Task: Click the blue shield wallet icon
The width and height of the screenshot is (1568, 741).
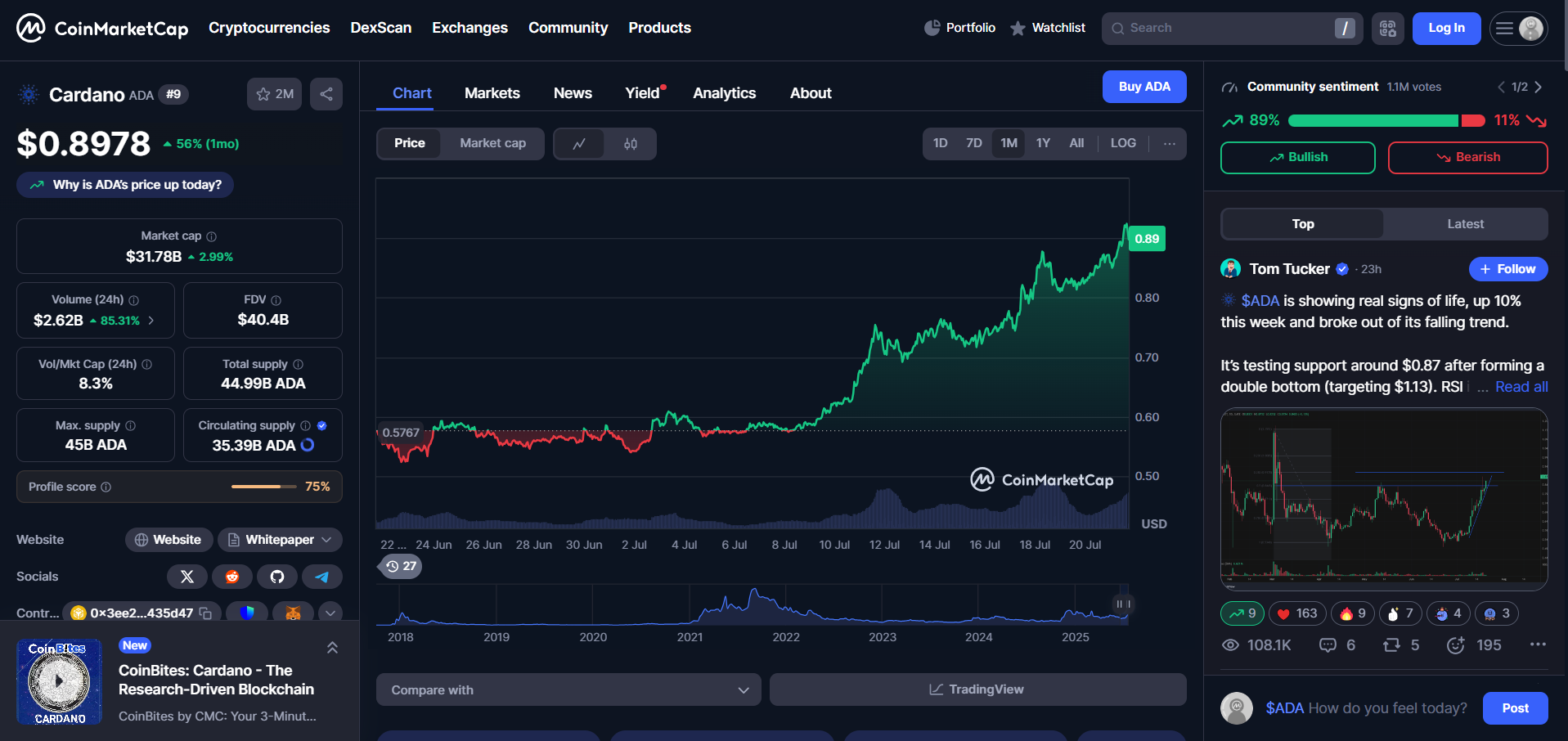Action: tap(247, 613)
